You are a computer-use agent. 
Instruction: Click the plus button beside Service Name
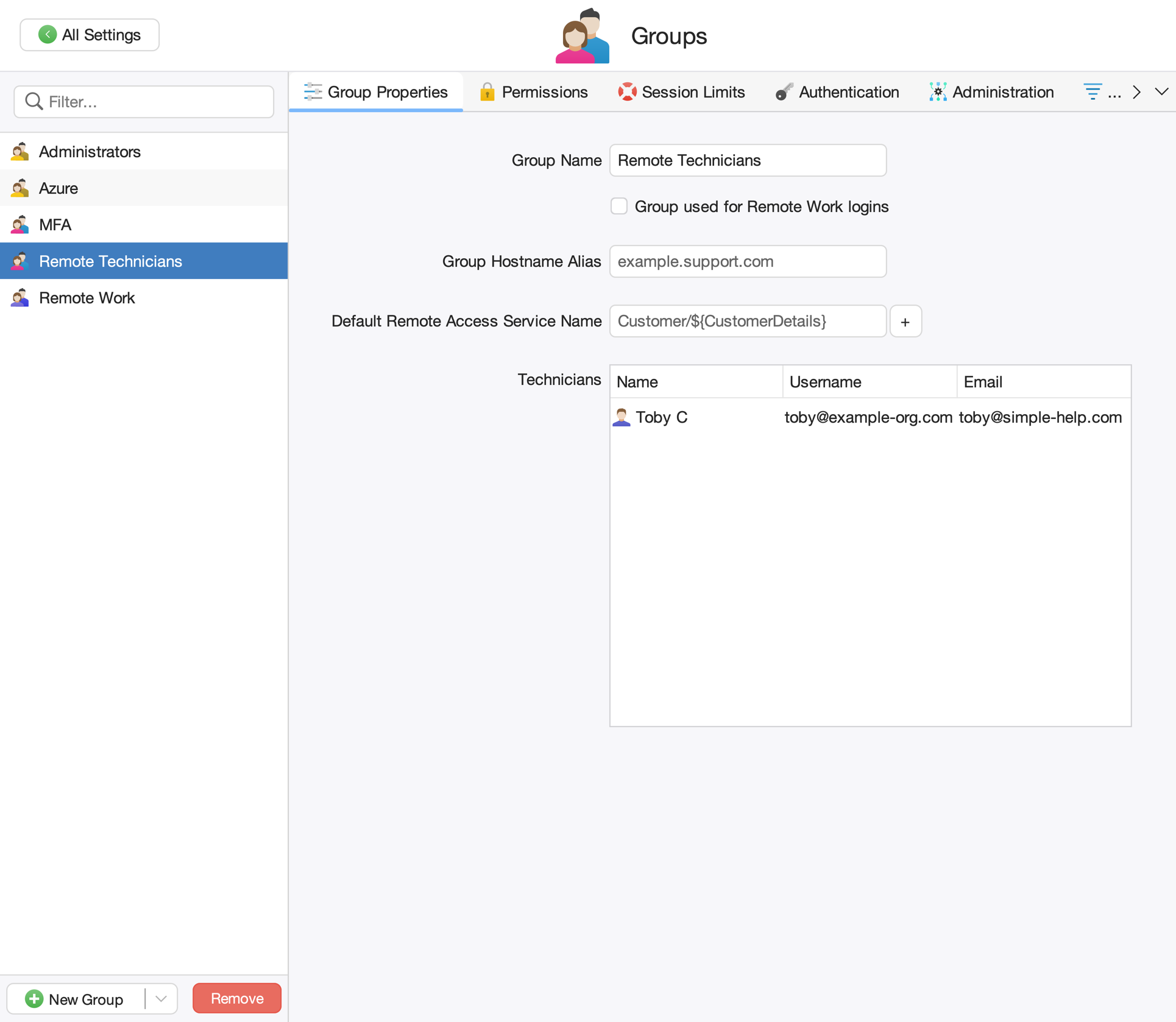point(905,322)
